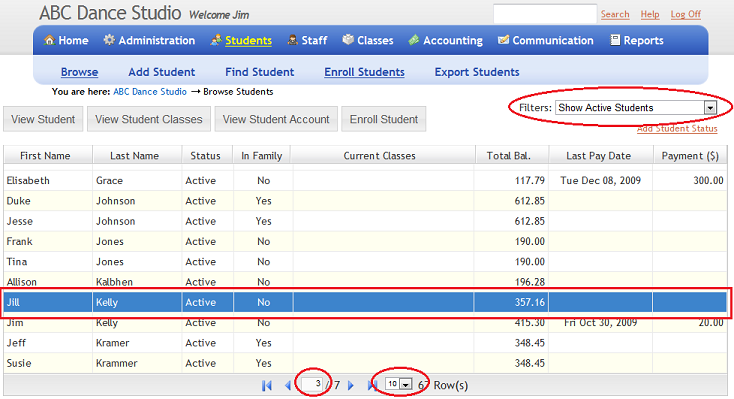Screen dimensions: 734x399
Task: Click the Accounting money icon
Action: coord(414,40)
